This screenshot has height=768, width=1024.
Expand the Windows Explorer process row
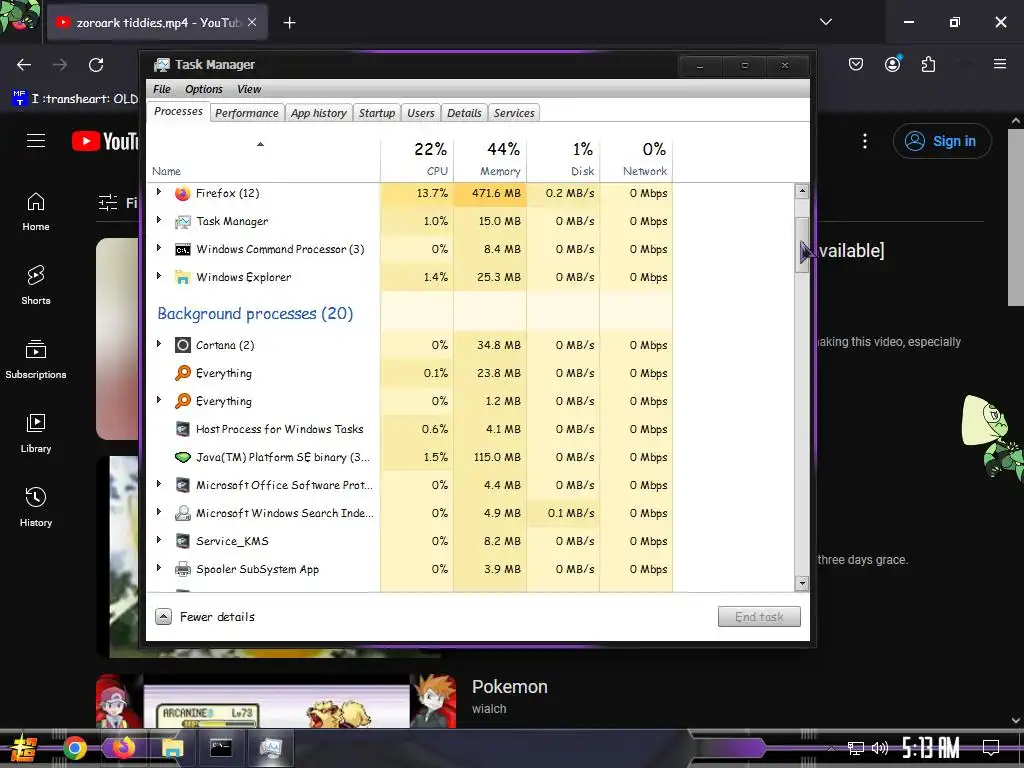point(159,276)
